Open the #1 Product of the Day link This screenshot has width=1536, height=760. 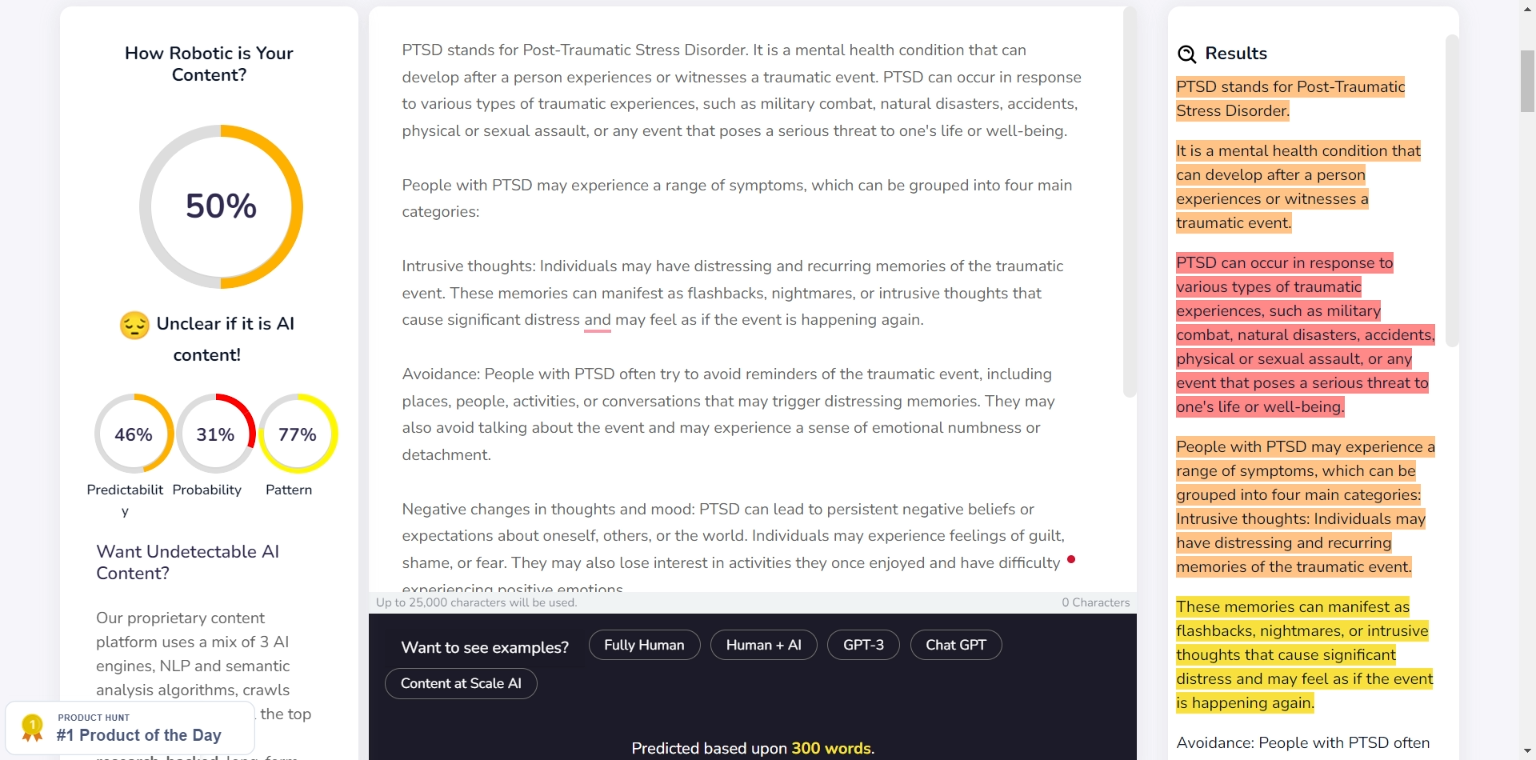(x=138, y=735)
